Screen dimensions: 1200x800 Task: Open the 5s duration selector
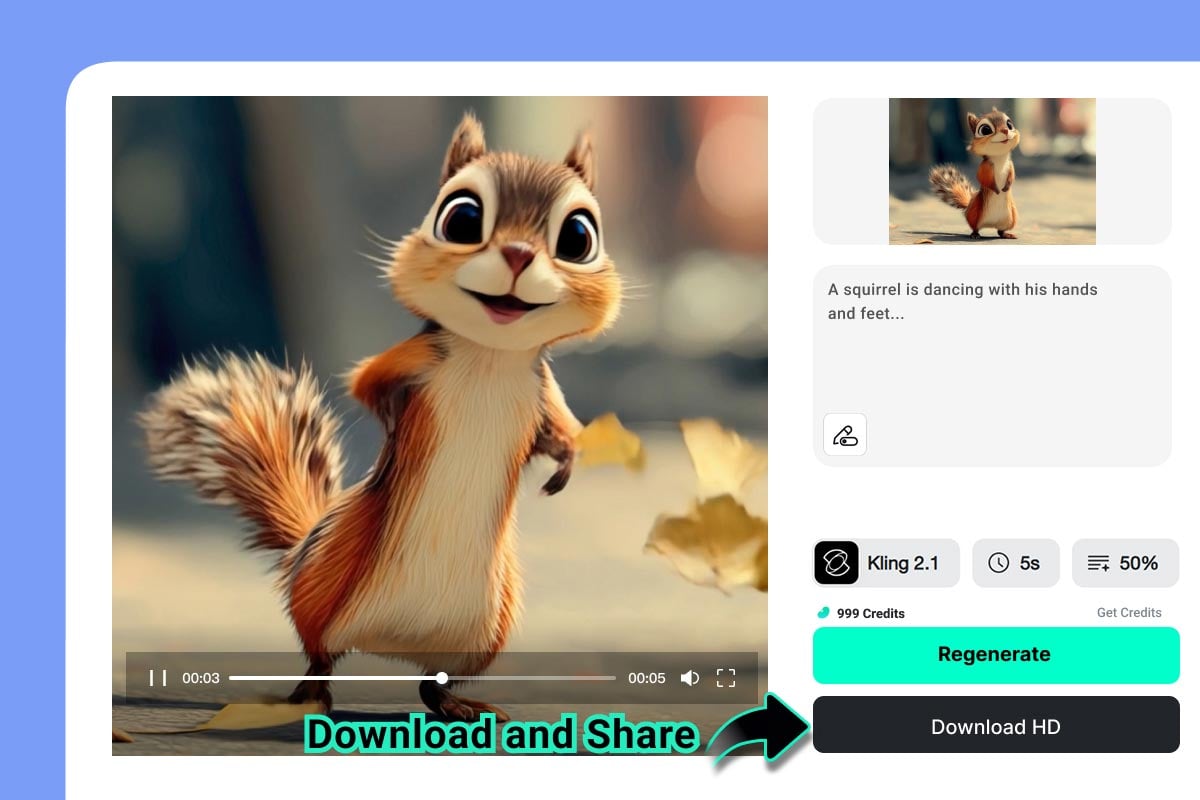pos(1015,563)
